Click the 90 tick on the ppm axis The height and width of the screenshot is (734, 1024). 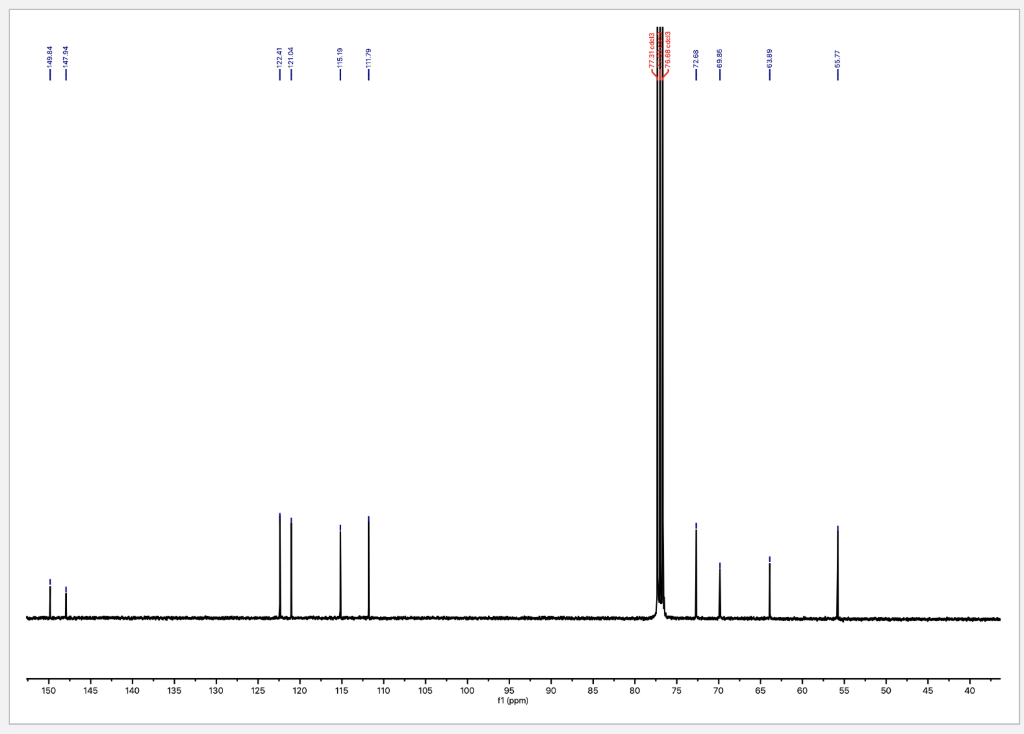click(x=551, y=690)
